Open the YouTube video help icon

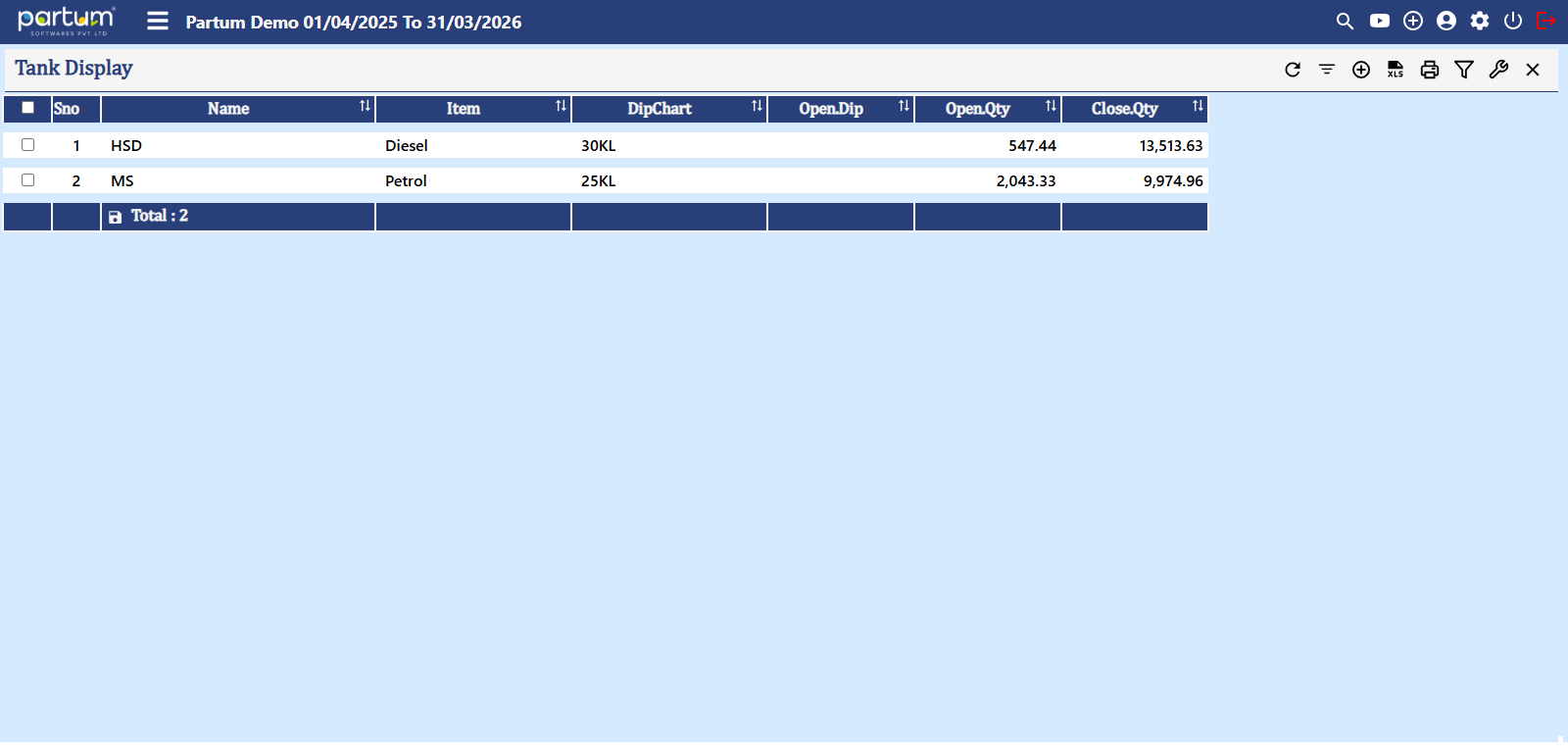point(1379,21)
